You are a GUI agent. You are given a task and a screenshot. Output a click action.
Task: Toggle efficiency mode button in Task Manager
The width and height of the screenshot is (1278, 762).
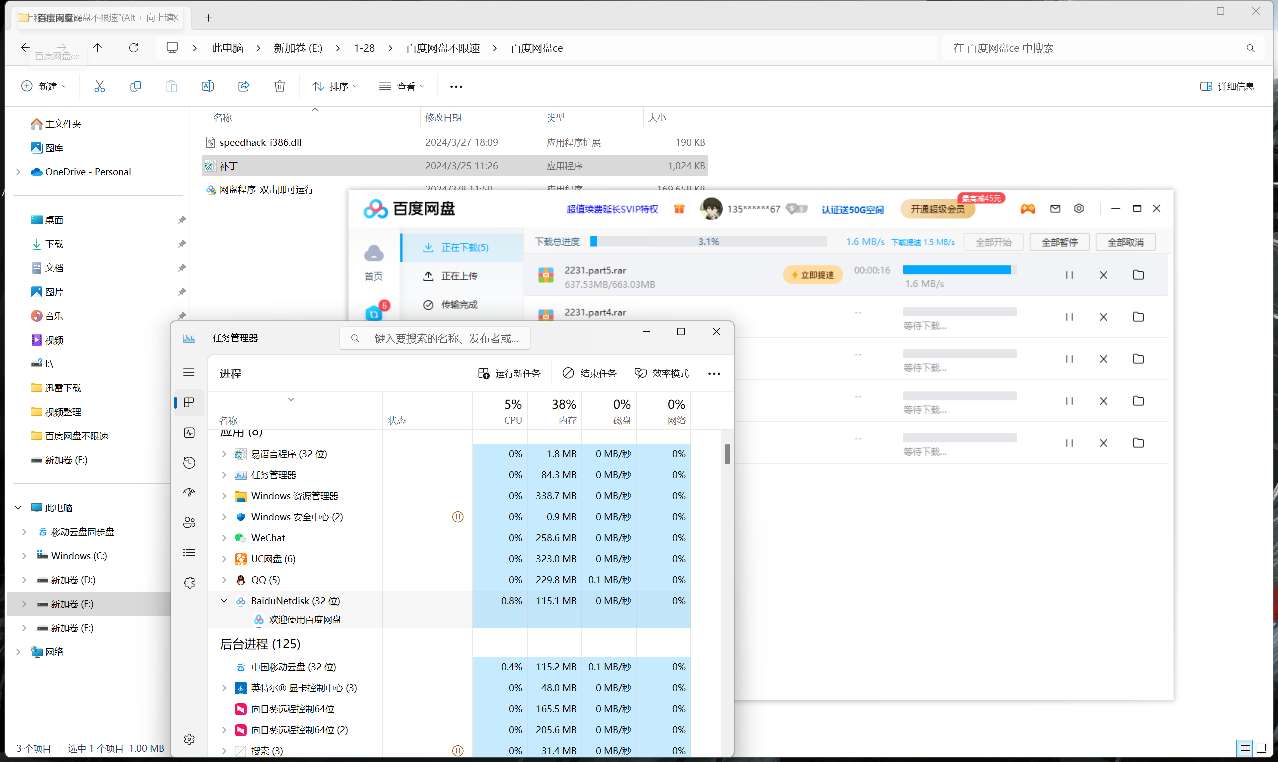[x=662, y=373]
